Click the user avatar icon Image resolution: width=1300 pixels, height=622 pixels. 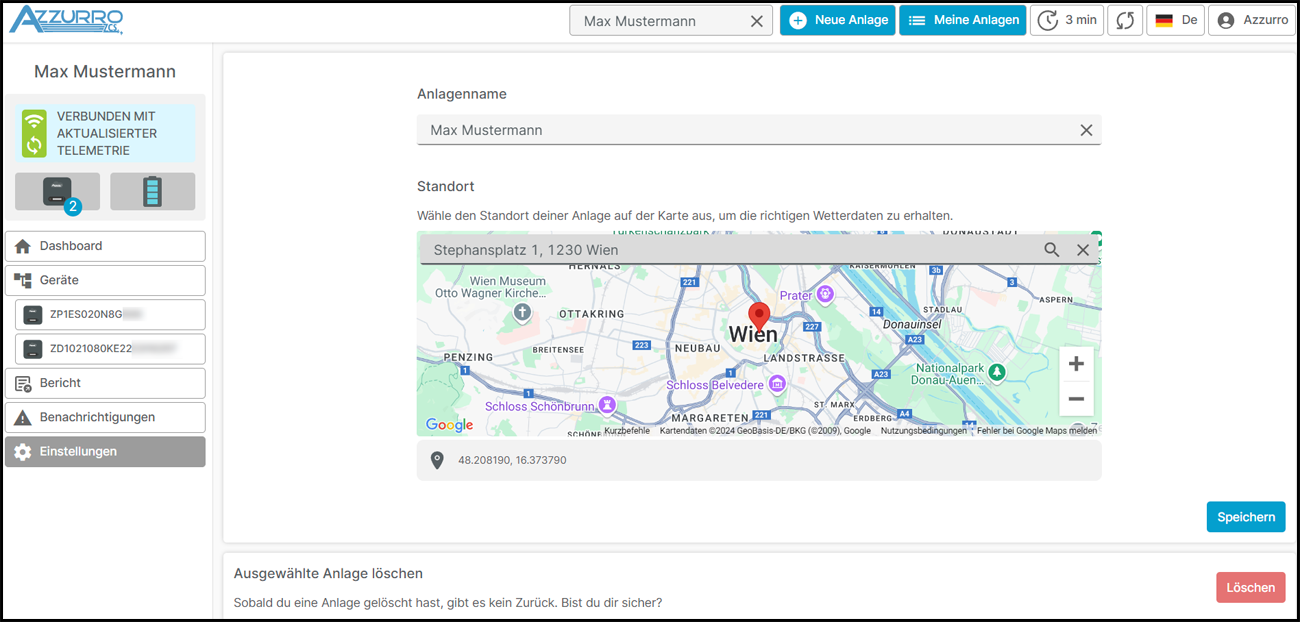tap(1226, 20)
